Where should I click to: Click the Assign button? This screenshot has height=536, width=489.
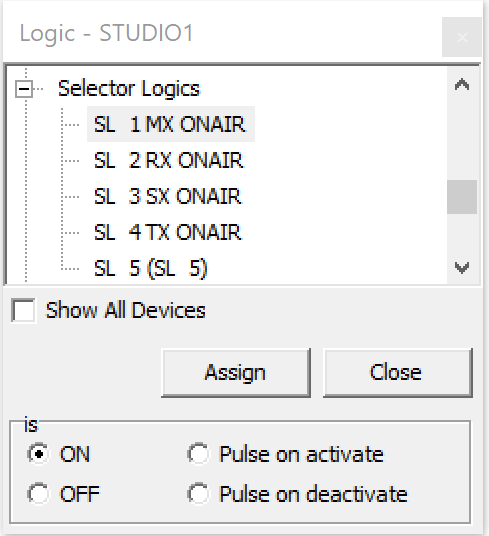click(236, 373)
